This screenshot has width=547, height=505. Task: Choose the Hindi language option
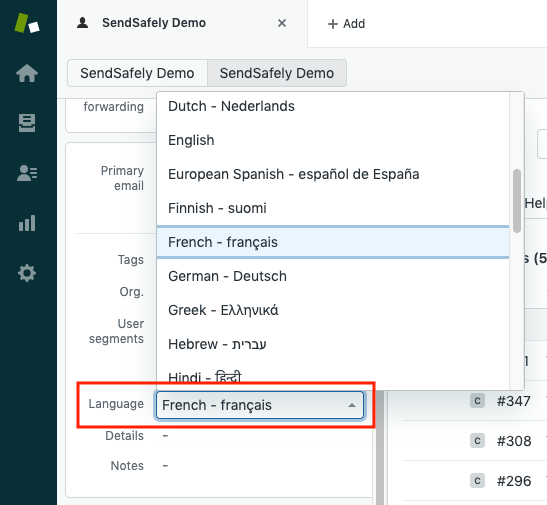[333, 376]
